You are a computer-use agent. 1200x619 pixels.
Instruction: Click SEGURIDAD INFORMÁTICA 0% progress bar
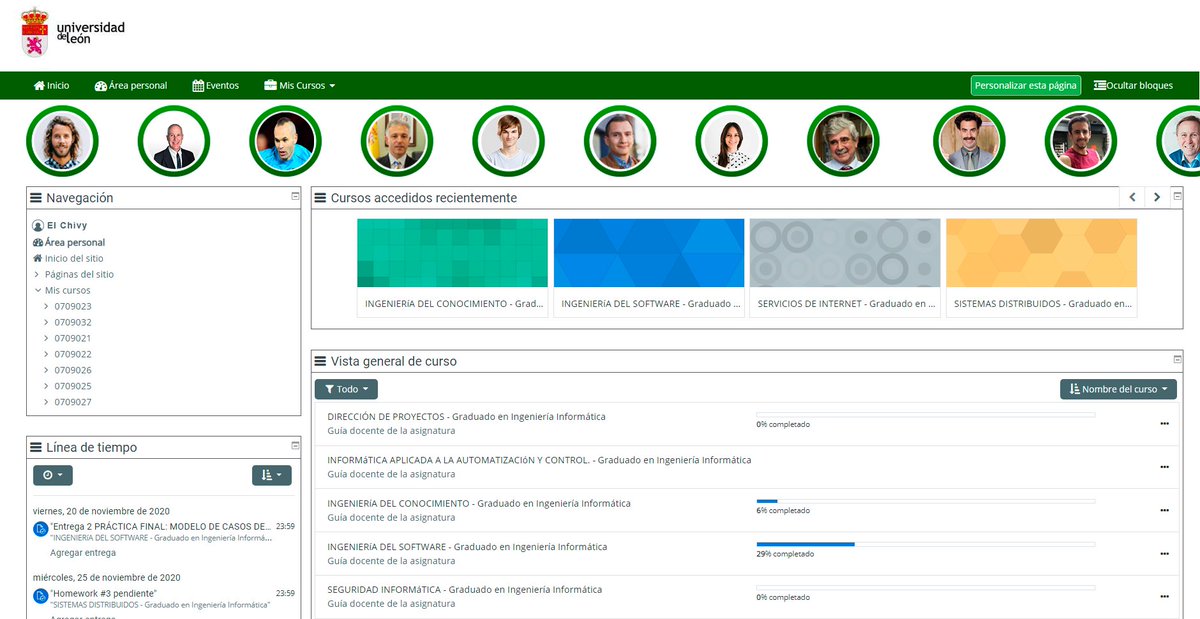click(x=926, y=587)
